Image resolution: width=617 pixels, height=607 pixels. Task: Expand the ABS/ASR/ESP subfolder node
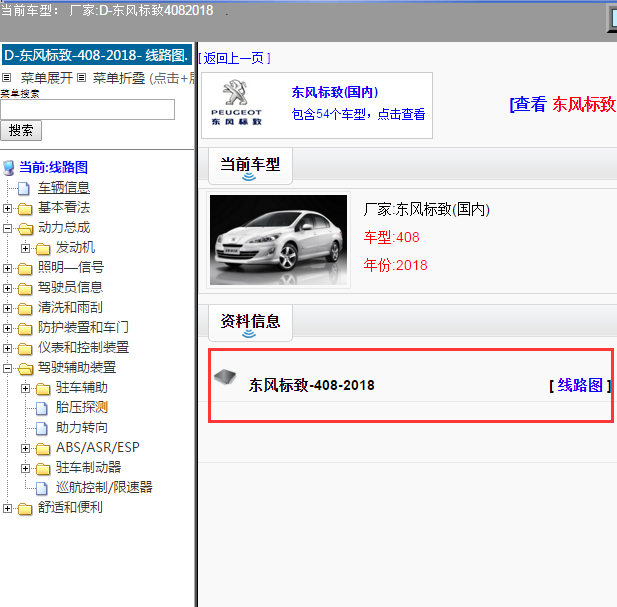[26, 448]
